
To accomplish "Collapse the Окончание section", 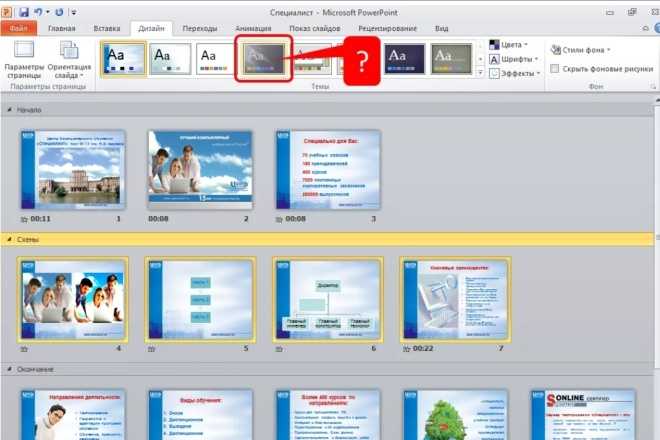I will 10,369.
